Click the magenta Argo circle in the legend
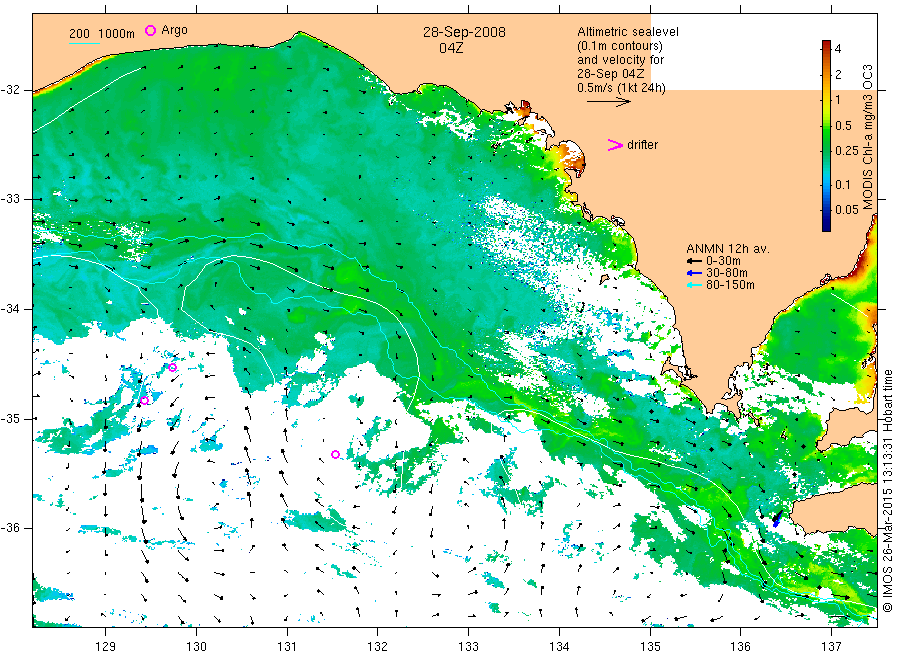Screen dimensions: 900x660 (150, 30)
